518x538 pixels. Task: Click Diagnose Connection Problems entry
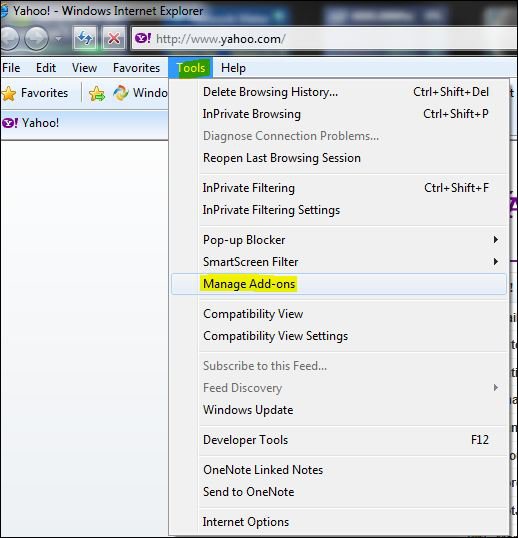[339, 136]
